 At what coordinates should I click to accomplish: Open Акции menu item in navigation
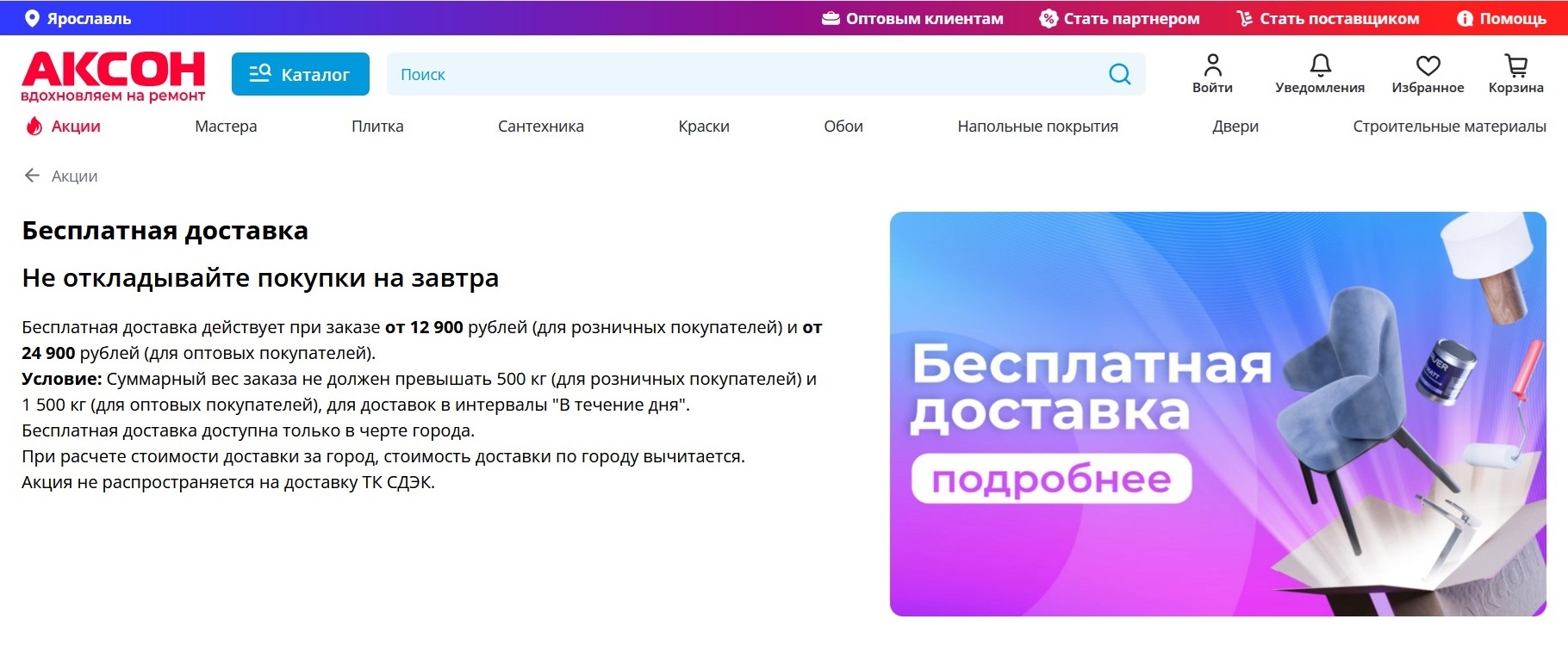[76, 126]
